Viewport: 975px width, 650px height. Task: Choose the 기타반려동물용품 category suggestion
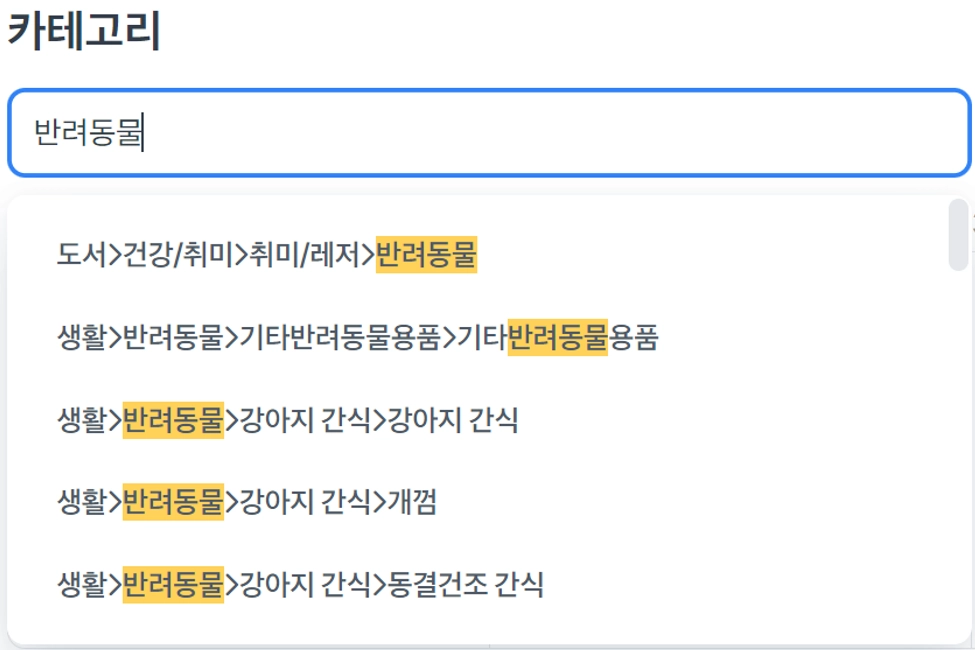pos(357,339)
